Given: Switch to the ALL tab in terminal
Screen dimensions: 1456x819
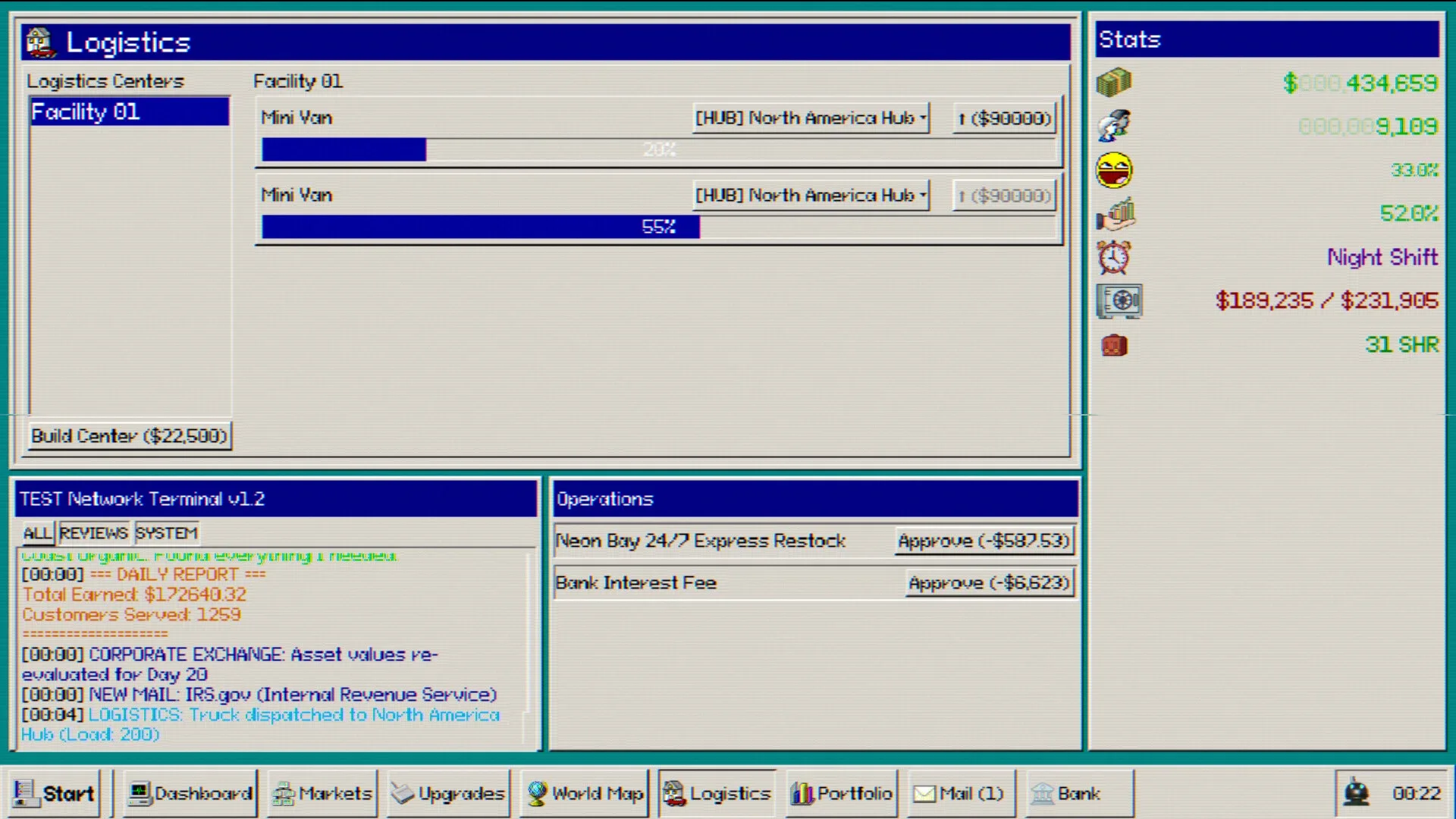Looking at the screenshot, I should (x=37, y=533).
